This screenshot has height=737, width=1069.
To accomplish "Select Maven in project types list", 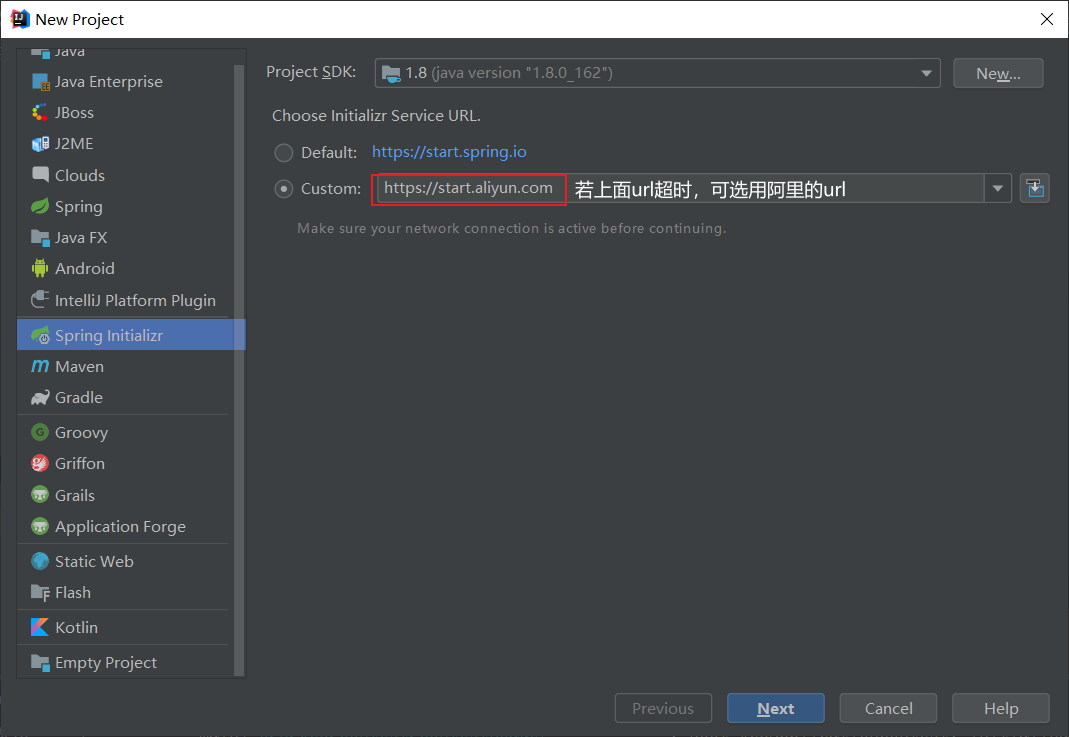I will click(125, 366).
